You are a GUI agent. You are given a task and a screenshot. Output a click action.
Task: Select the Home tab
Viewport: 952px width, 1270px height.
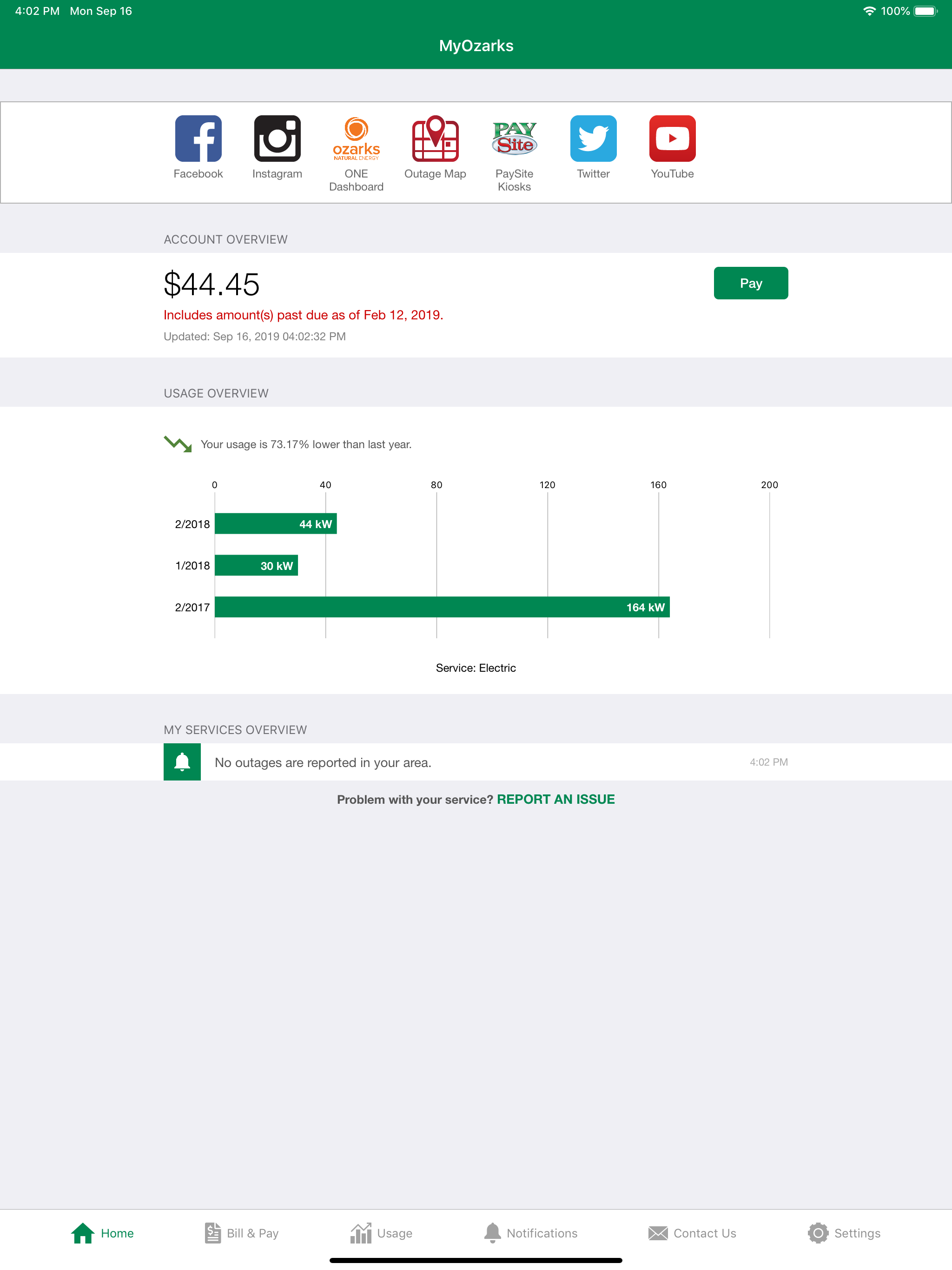pyautogui.click(x=102, y=1233)
